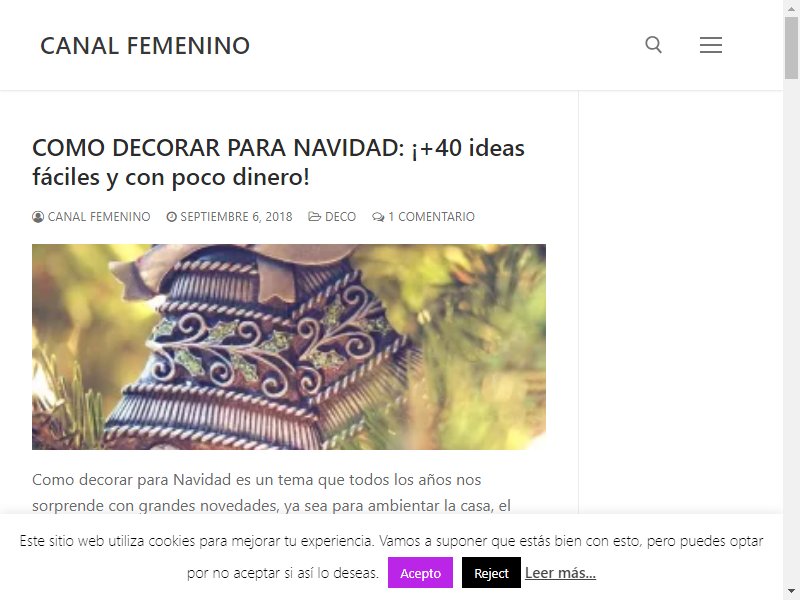Click the article intro paragraph text
Viewport: 800px width, 600px height.
coord(271,492)
